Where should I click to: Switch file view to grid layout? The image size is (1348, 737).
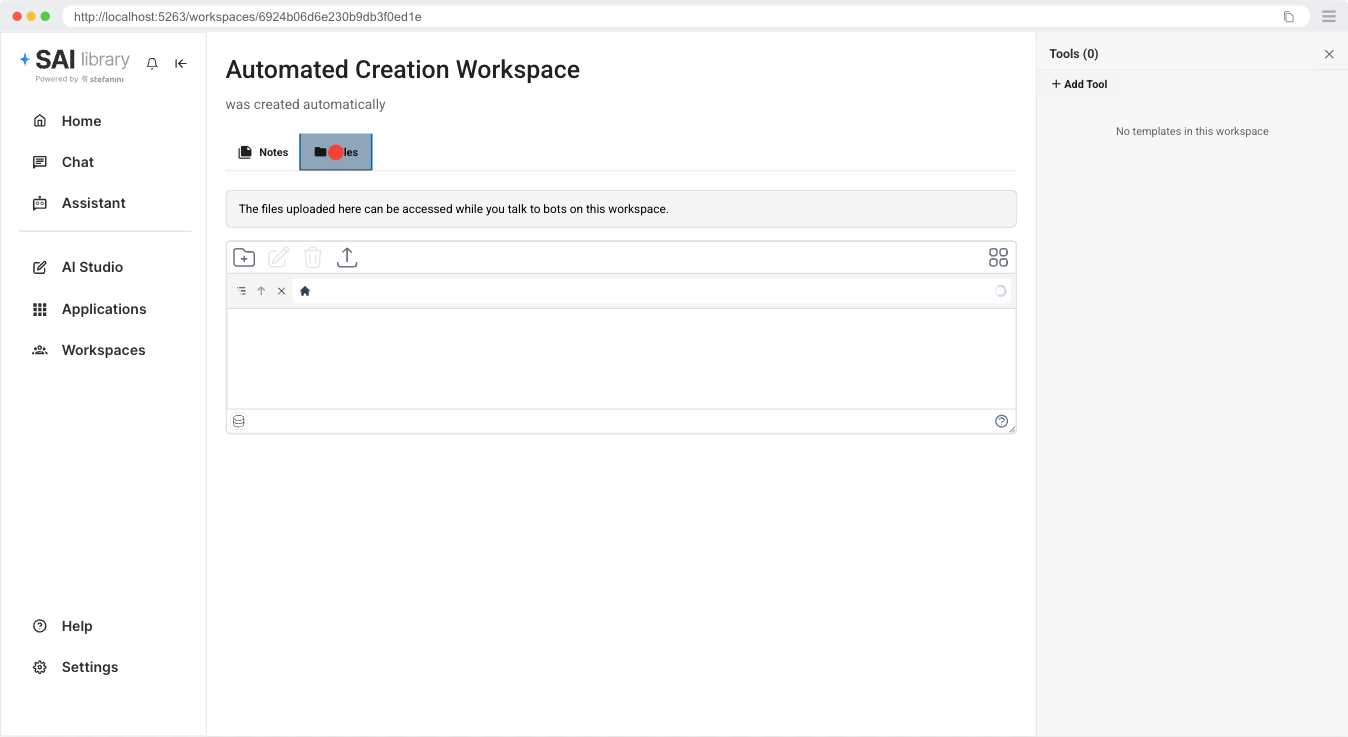point(998,258)
